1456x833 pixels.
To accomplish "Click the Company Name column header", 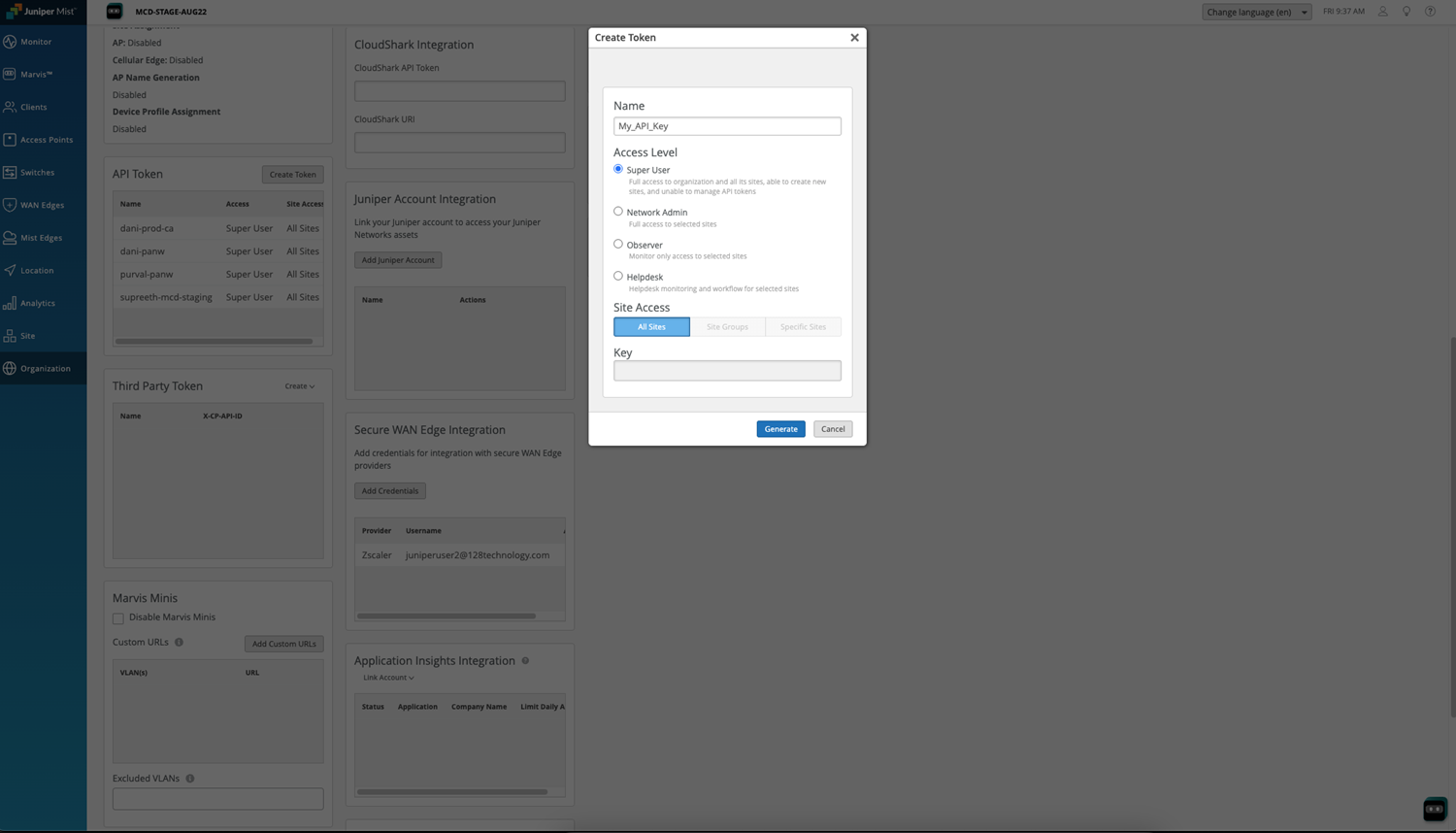I will [479, 707].
